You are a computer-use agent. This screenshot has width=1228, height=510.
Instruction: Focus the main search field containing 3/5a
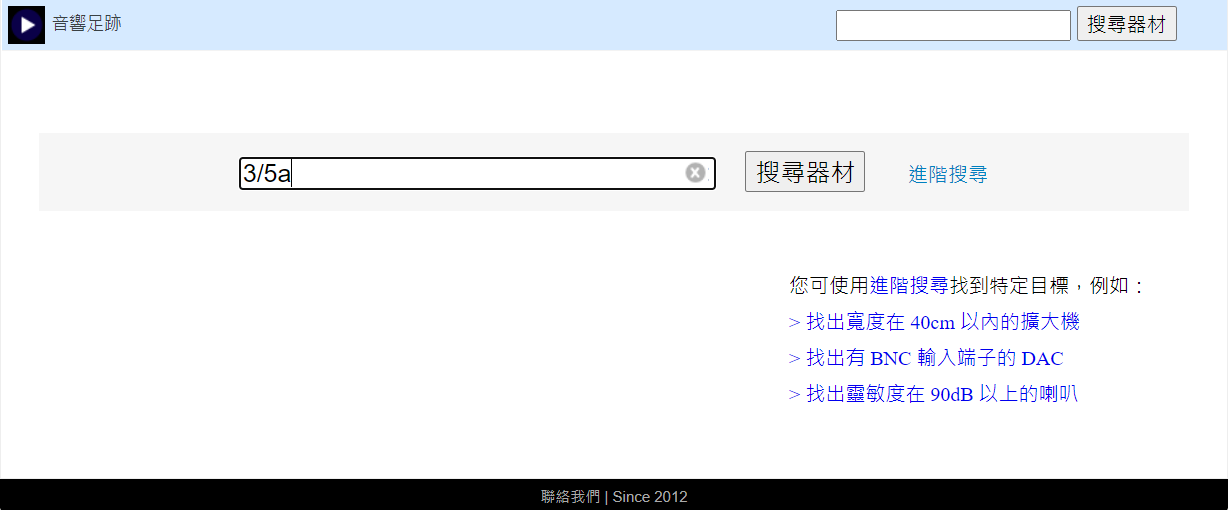point(477,173)
